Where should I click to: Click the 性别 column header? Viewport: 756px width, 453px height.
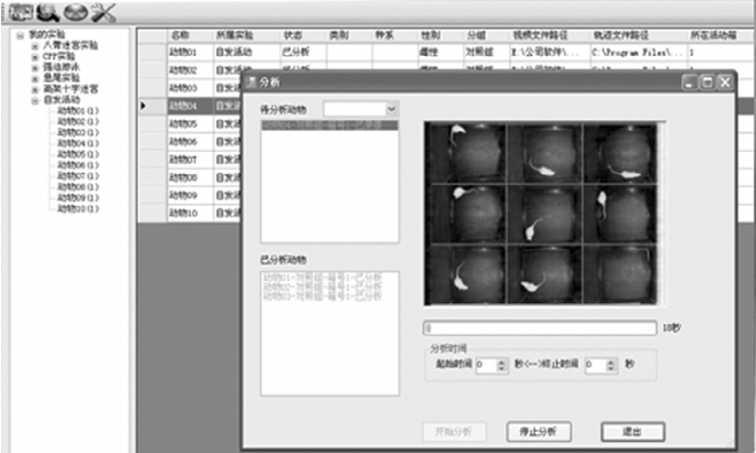(441, 36)
